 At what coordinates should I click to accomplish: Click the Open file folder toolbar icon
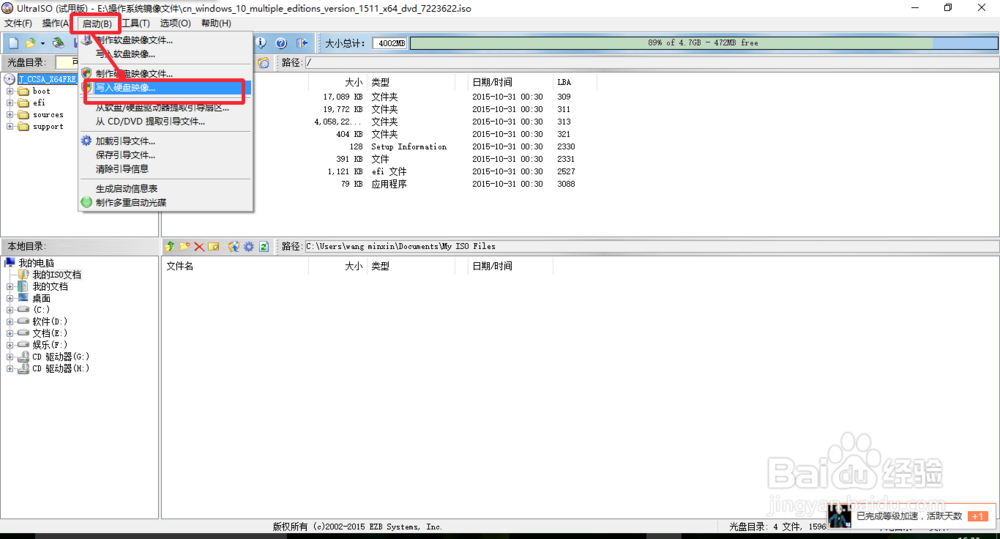click(30, 43)
